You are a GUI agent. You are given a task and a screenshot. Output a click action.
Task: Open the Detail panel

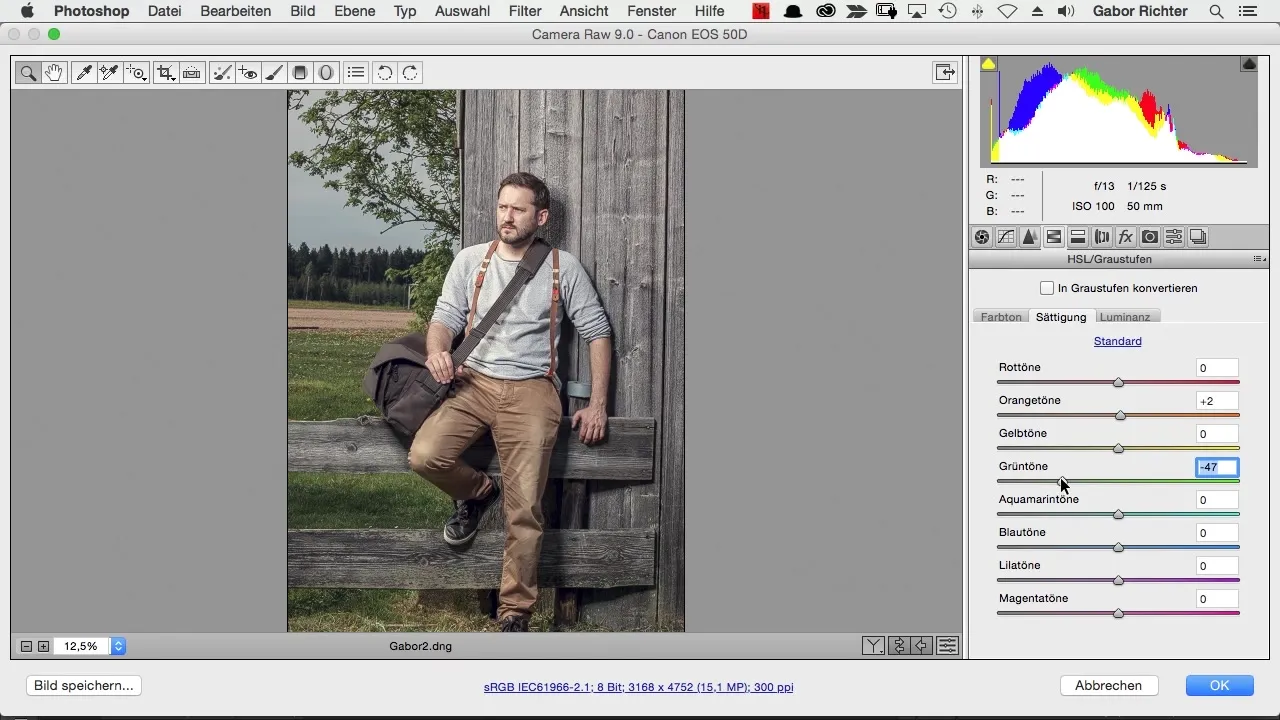tap(1030, 237)
